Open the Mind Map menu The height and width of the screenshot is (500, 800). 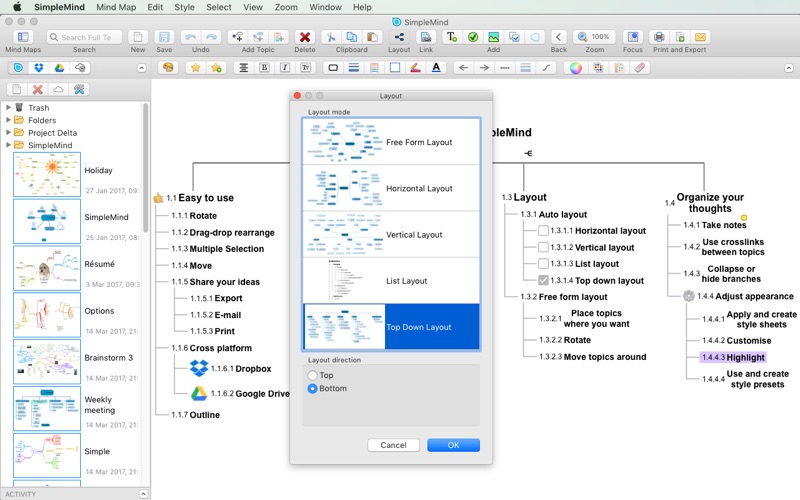point(117,7)
